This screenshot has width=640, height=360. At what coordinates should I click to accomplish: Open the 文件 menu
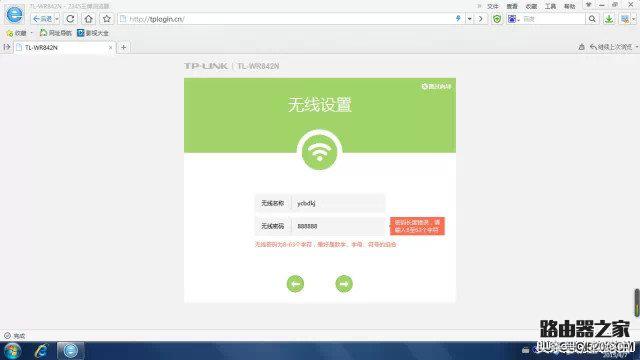point(493,6)
